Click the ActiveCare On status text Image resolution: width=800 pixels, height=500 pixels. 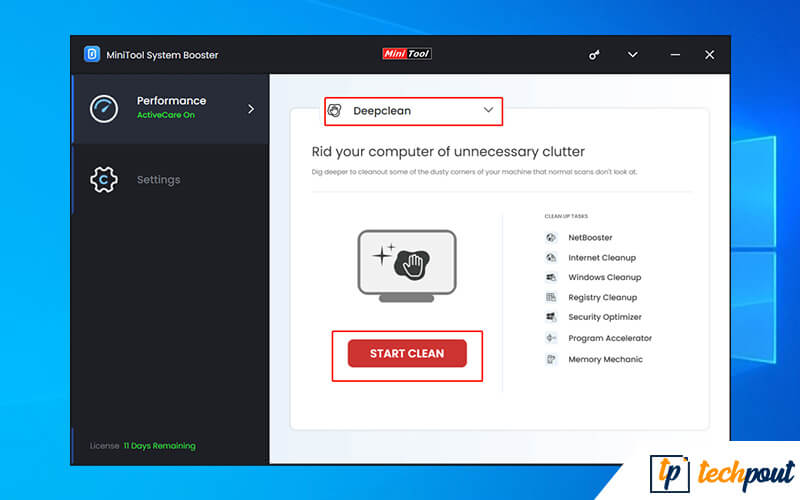[x=166, y=115]
